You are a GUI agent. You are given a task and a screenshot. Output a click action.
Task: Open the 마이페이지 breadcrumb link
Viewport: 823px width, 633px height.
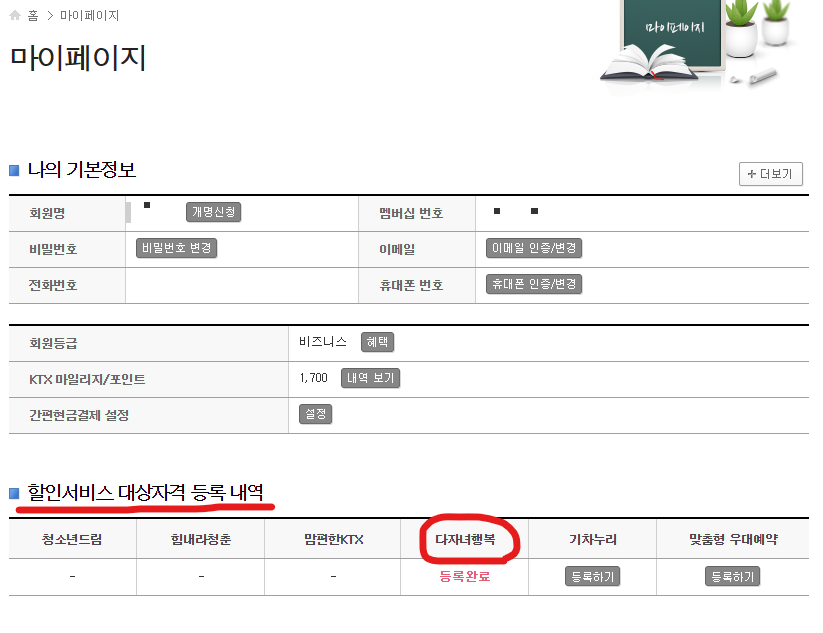click(89, 16)
